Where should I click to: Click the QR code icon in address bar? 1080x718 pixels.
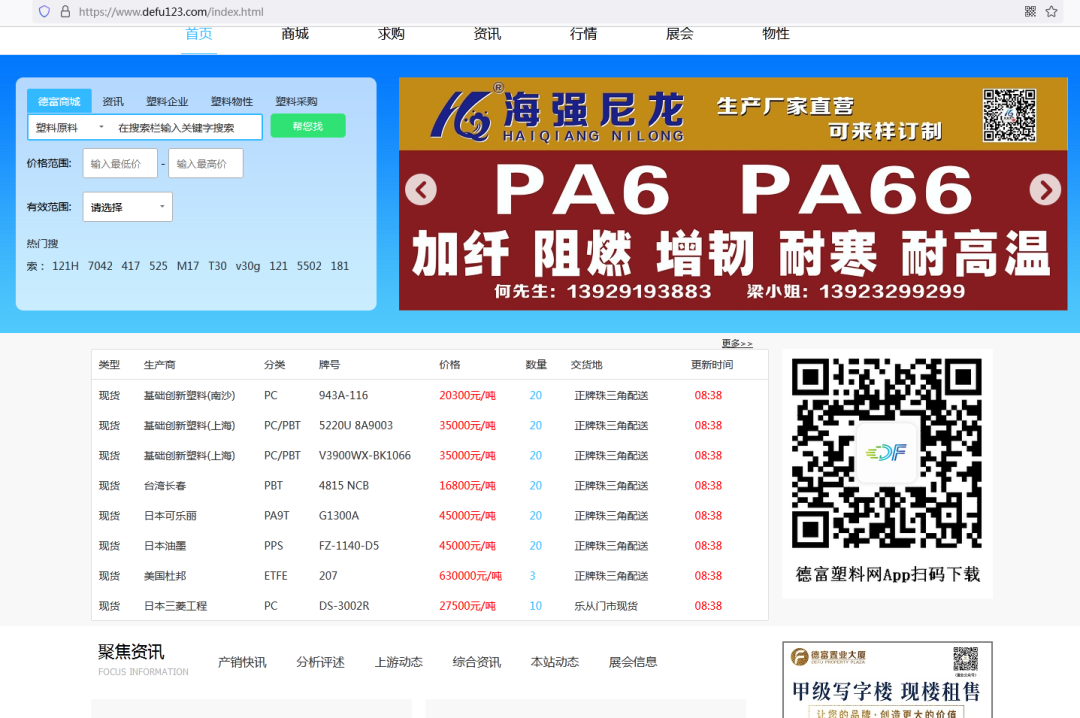tap(1030, 12)
